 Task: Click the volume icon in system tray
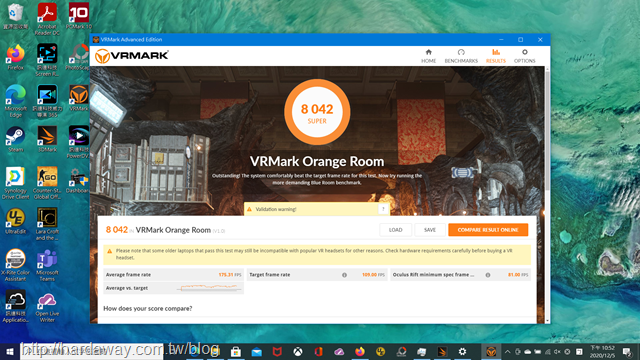558,351
